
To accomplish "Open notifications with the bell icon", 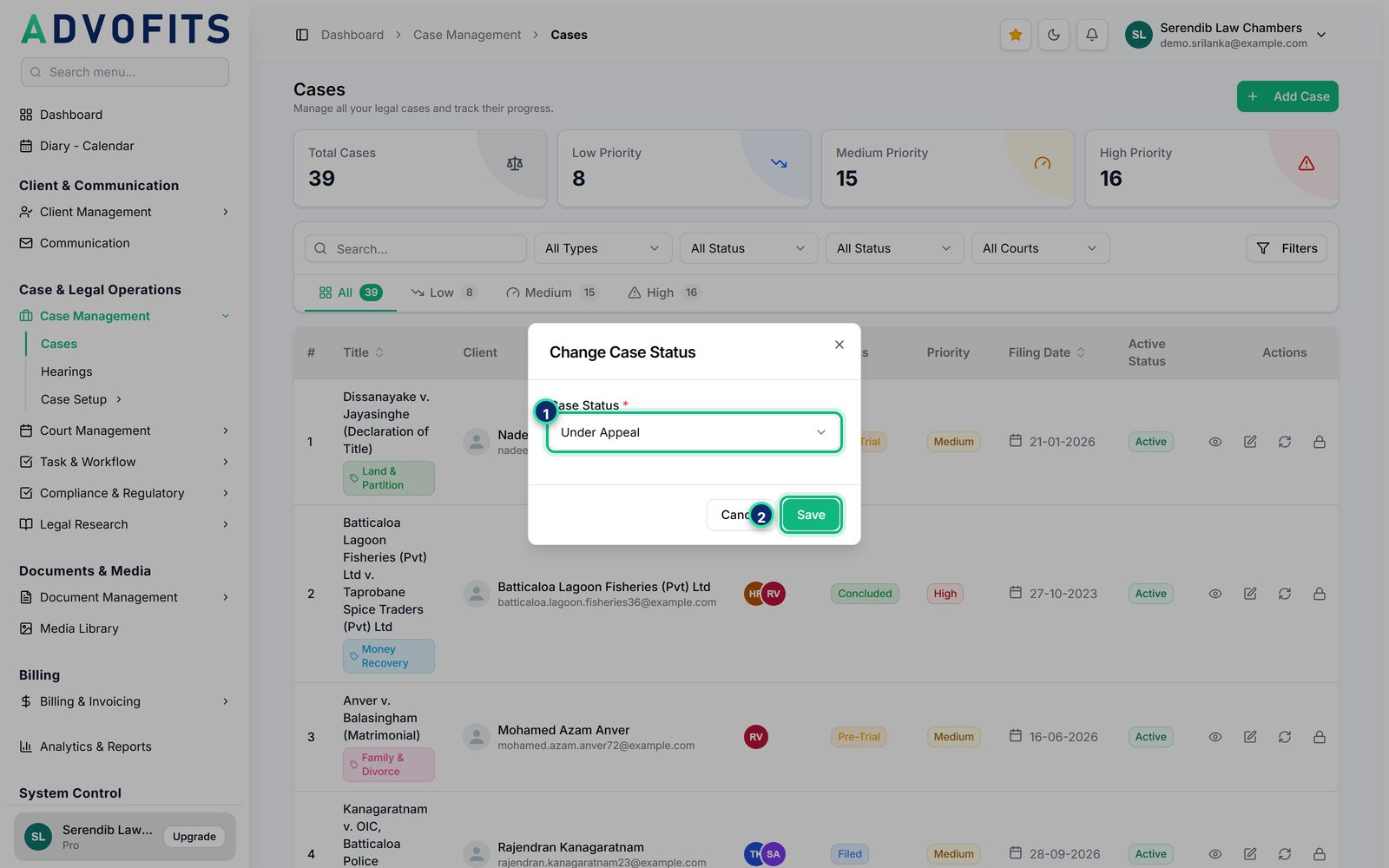I will tap(1091, 35).
